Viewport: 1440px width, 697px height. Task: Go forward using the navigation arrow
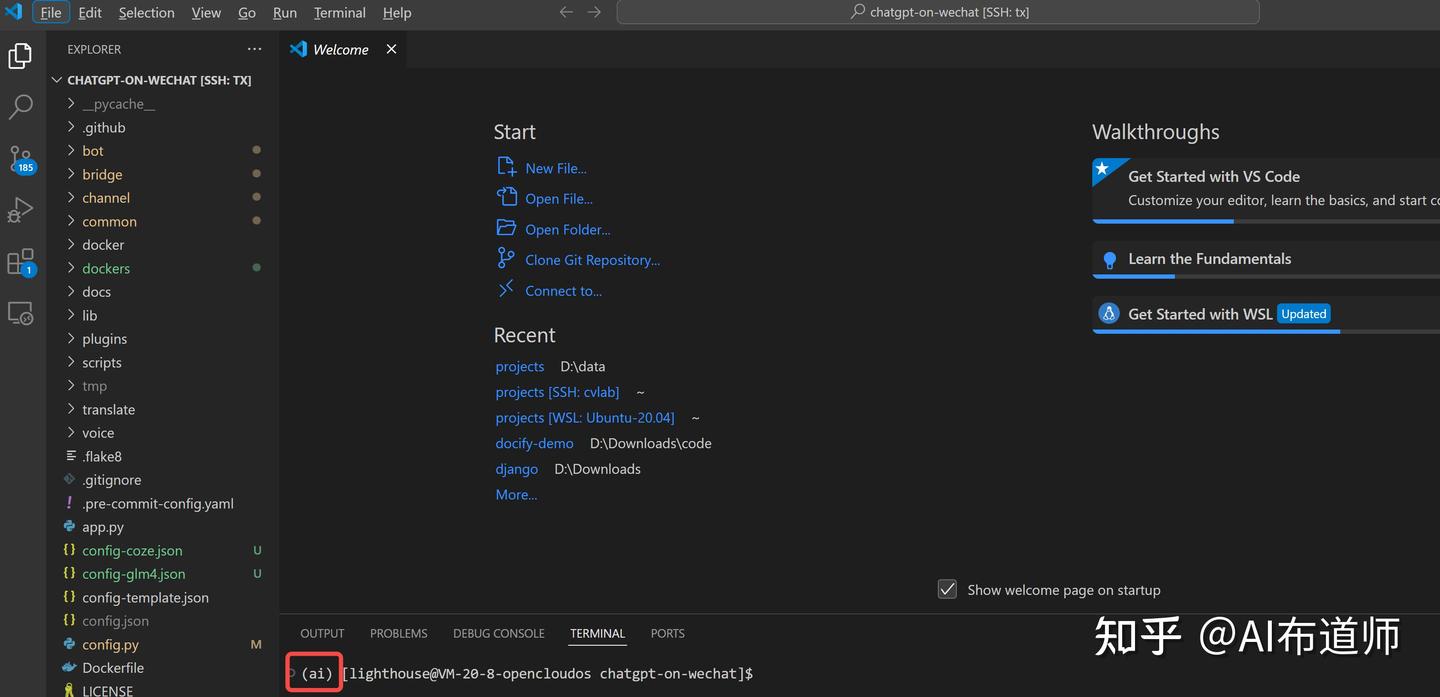pos(594,12)
